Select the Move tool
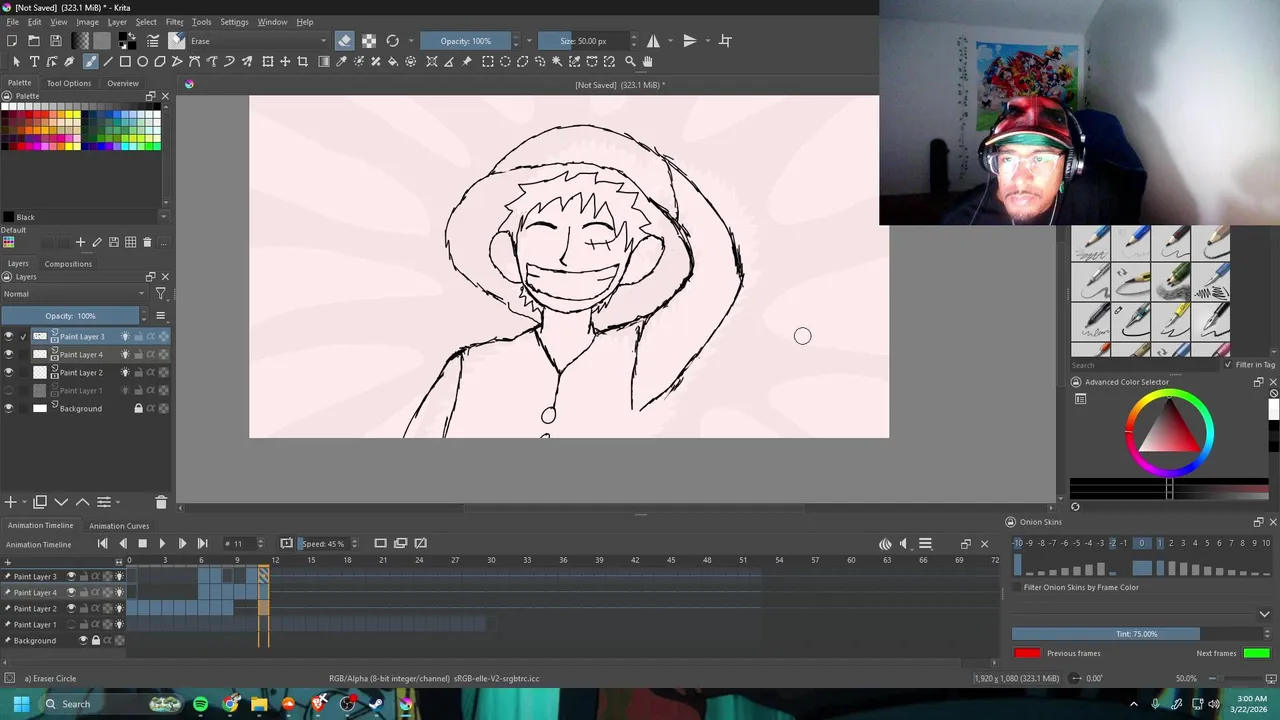 tap(285, 62)
